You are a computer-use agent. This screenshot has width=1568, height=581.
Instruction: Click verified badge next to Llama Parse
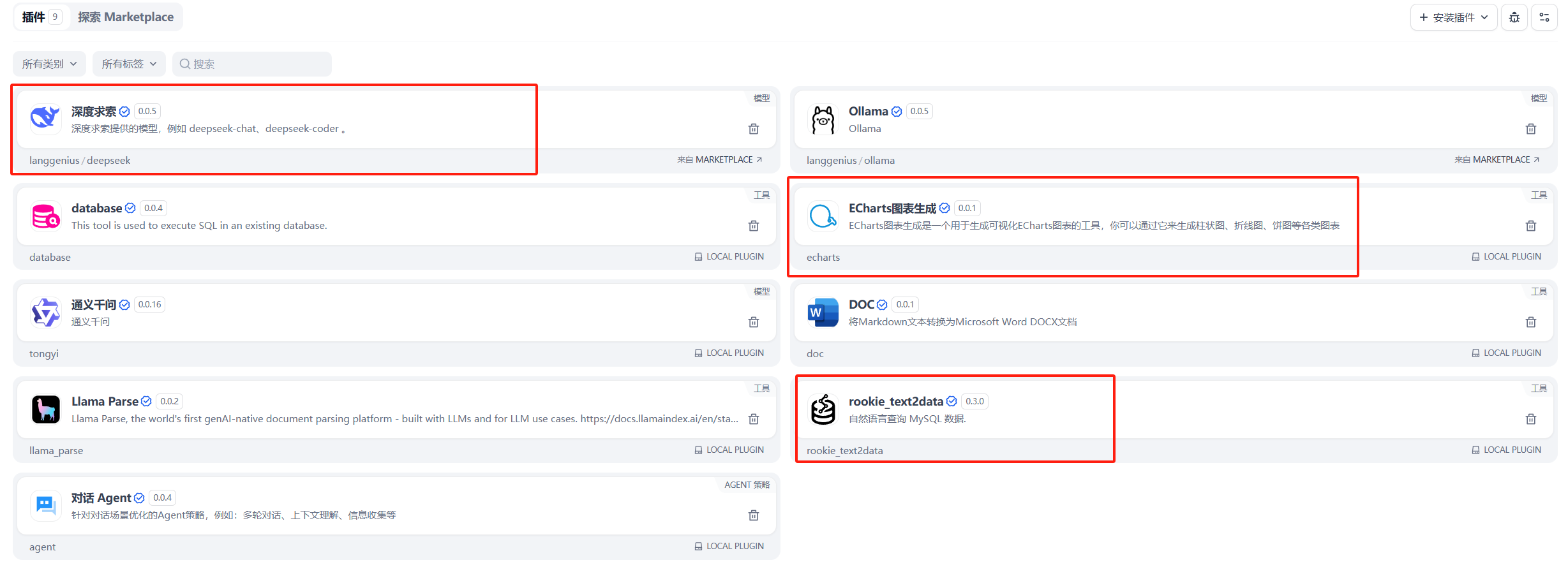(146, 401)
